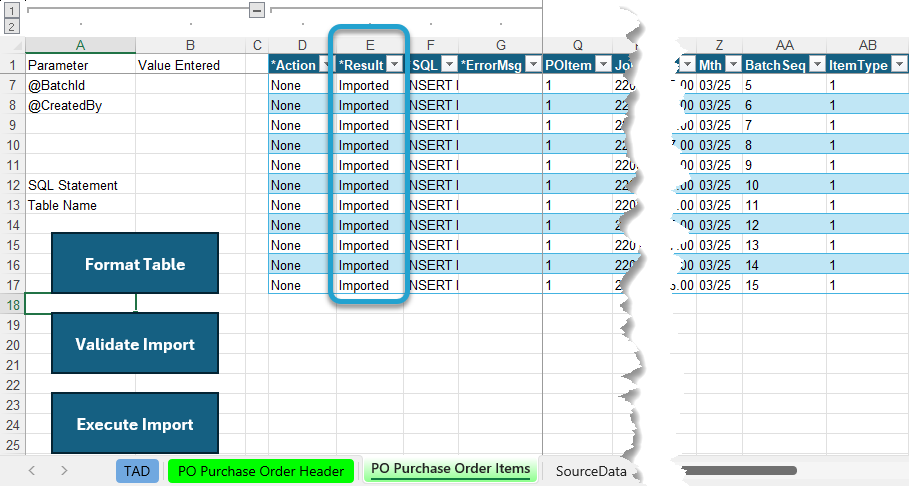Show outline level 2 columns
The height and width of the screenshot is (486, 909).
click(x=12, y=26)
